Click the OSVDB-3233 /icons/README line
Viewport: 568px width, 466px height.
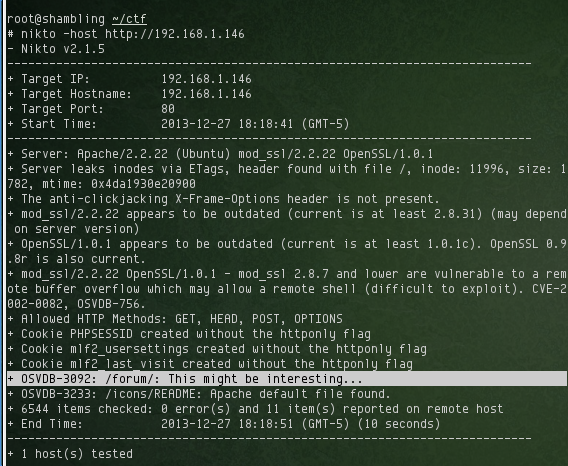[199, 394]
